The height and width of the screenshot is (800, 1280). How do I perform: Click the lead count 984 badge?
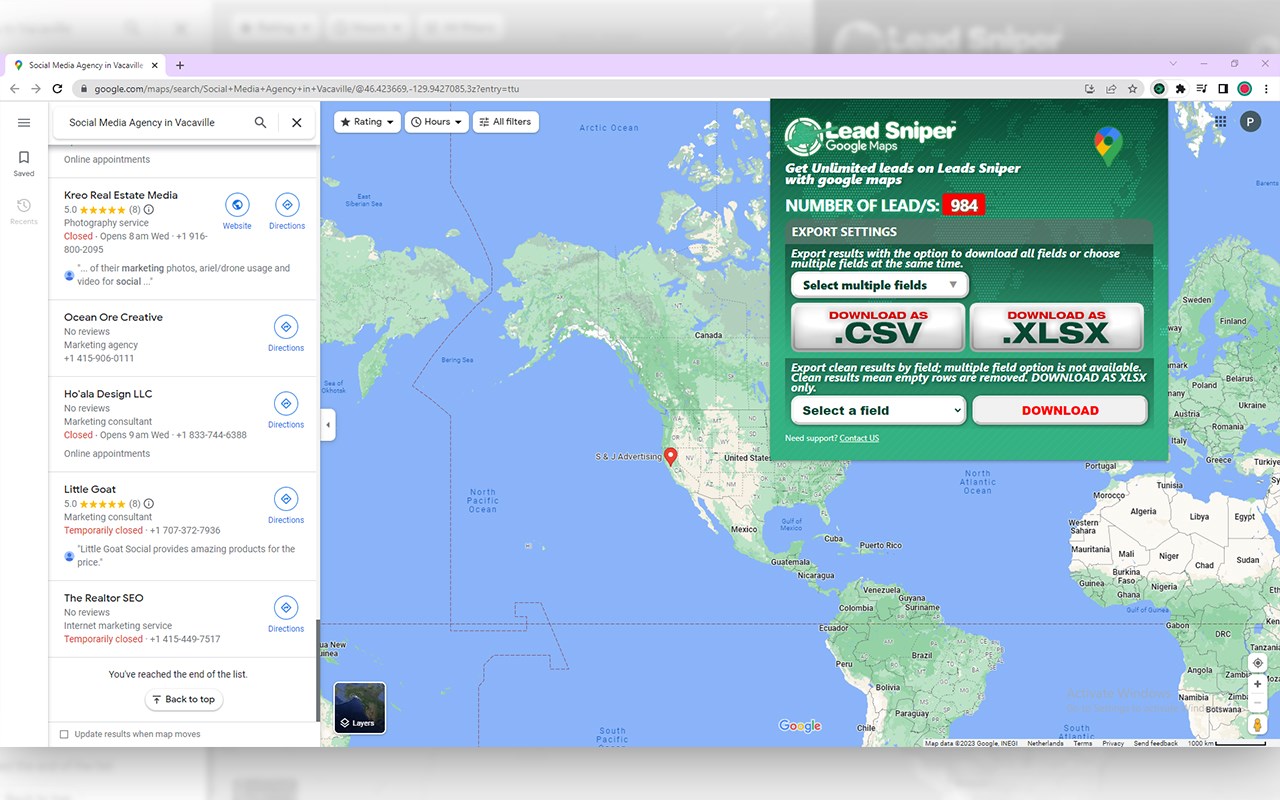pos(964,205)
